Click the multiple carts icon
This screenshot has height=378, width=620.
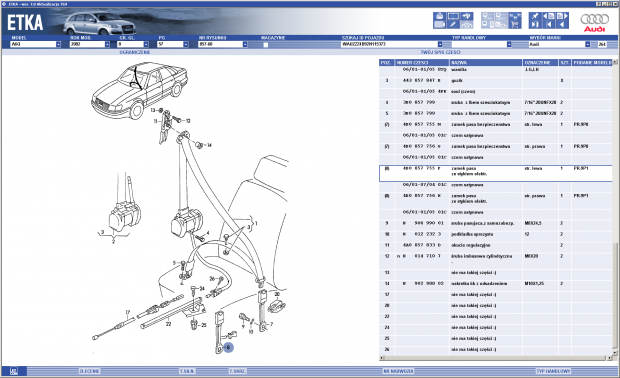pyautogui.click(x=515, y=16)
